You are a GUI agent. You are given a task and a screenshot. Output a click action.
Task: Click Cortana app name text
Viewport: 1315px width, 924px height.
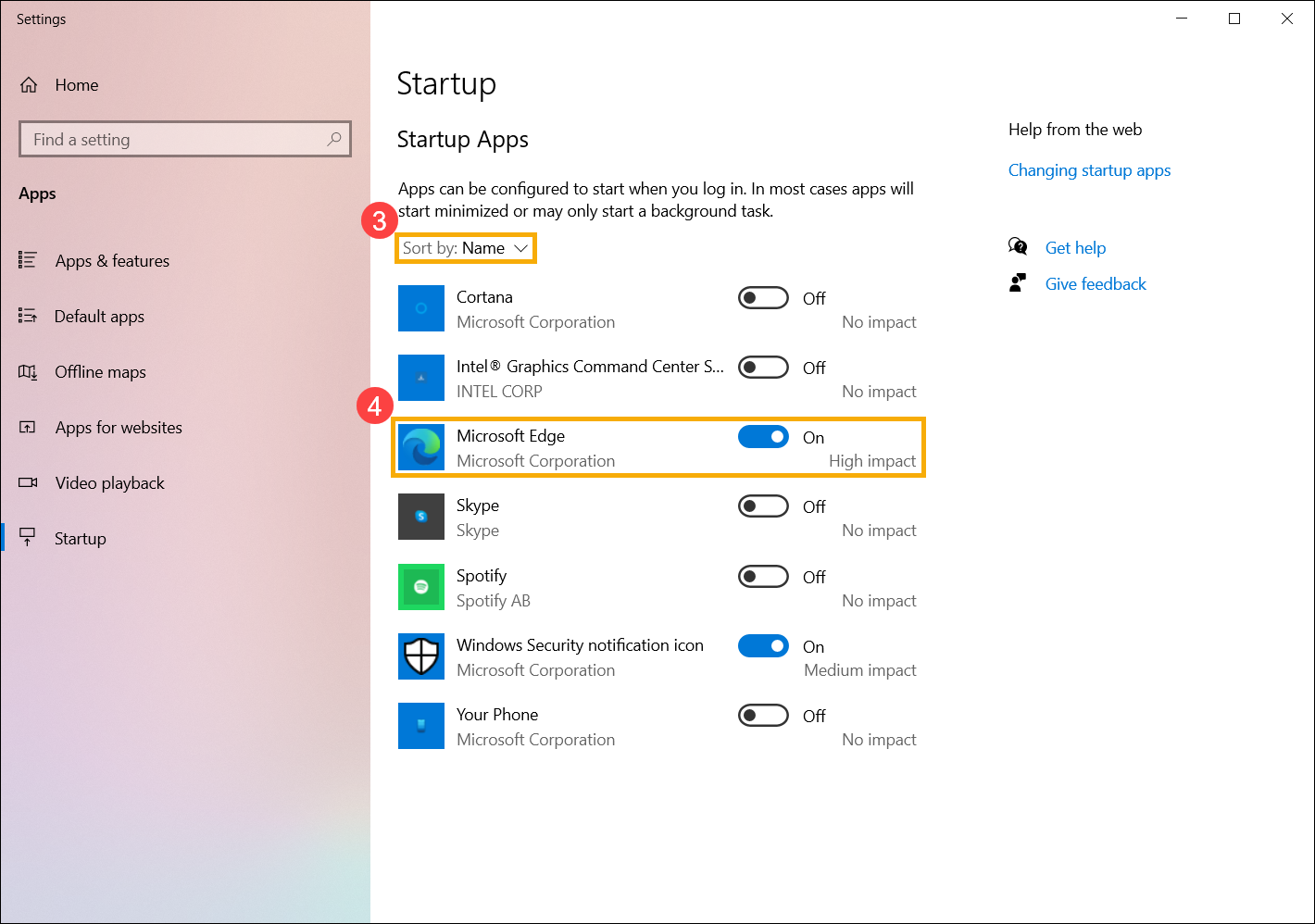tap(484, 297)
